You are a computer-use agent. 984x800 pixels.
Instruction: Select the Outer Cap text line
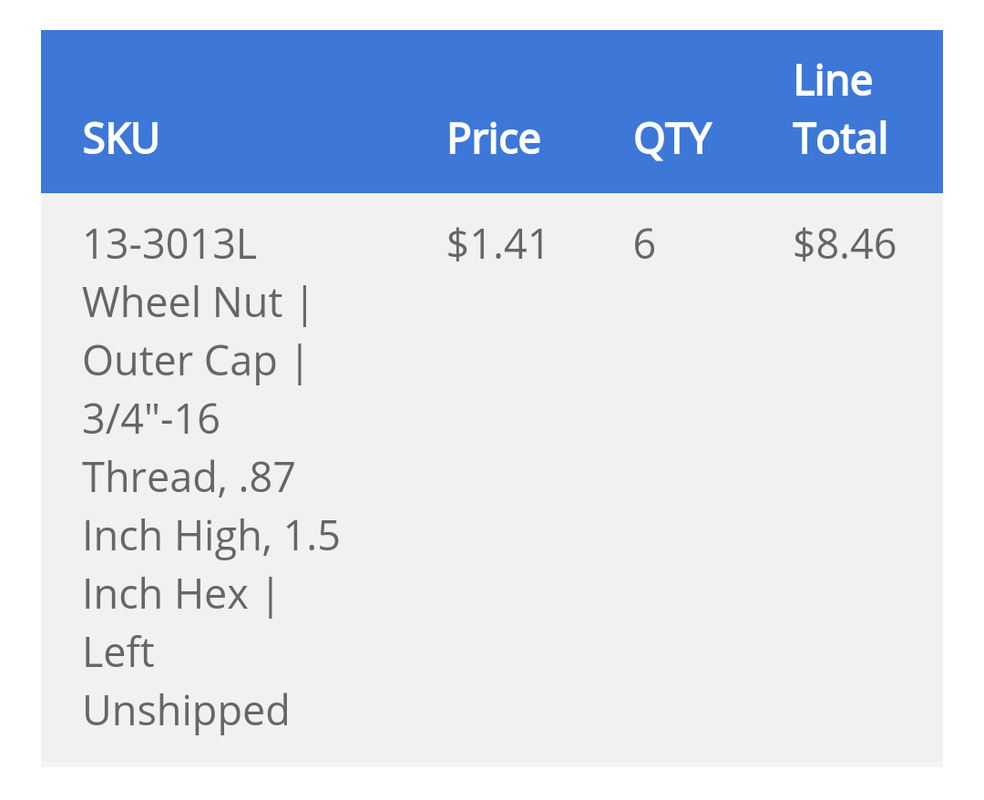179,361
